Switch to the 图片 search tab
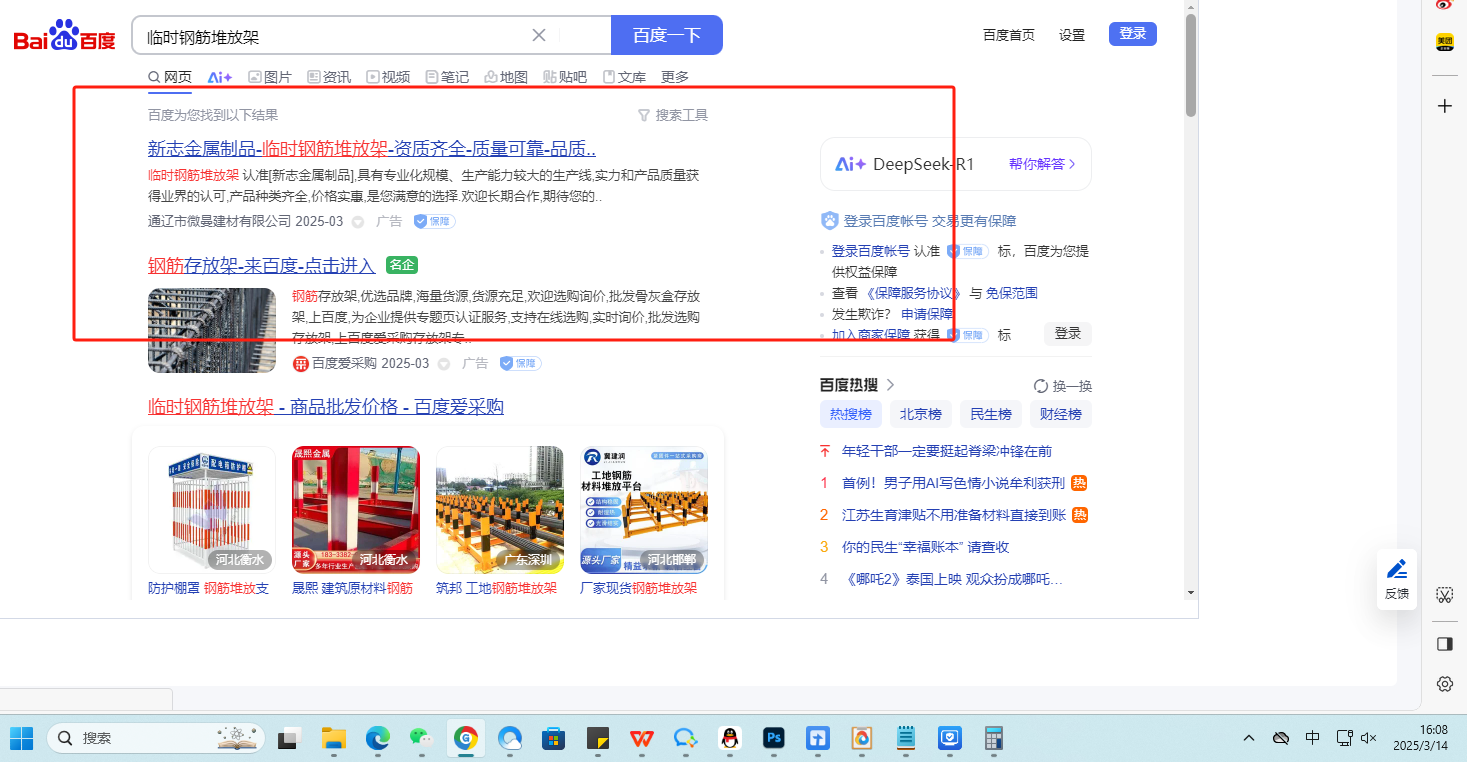This screenshot has width=1467, height=762. (269, 77)
